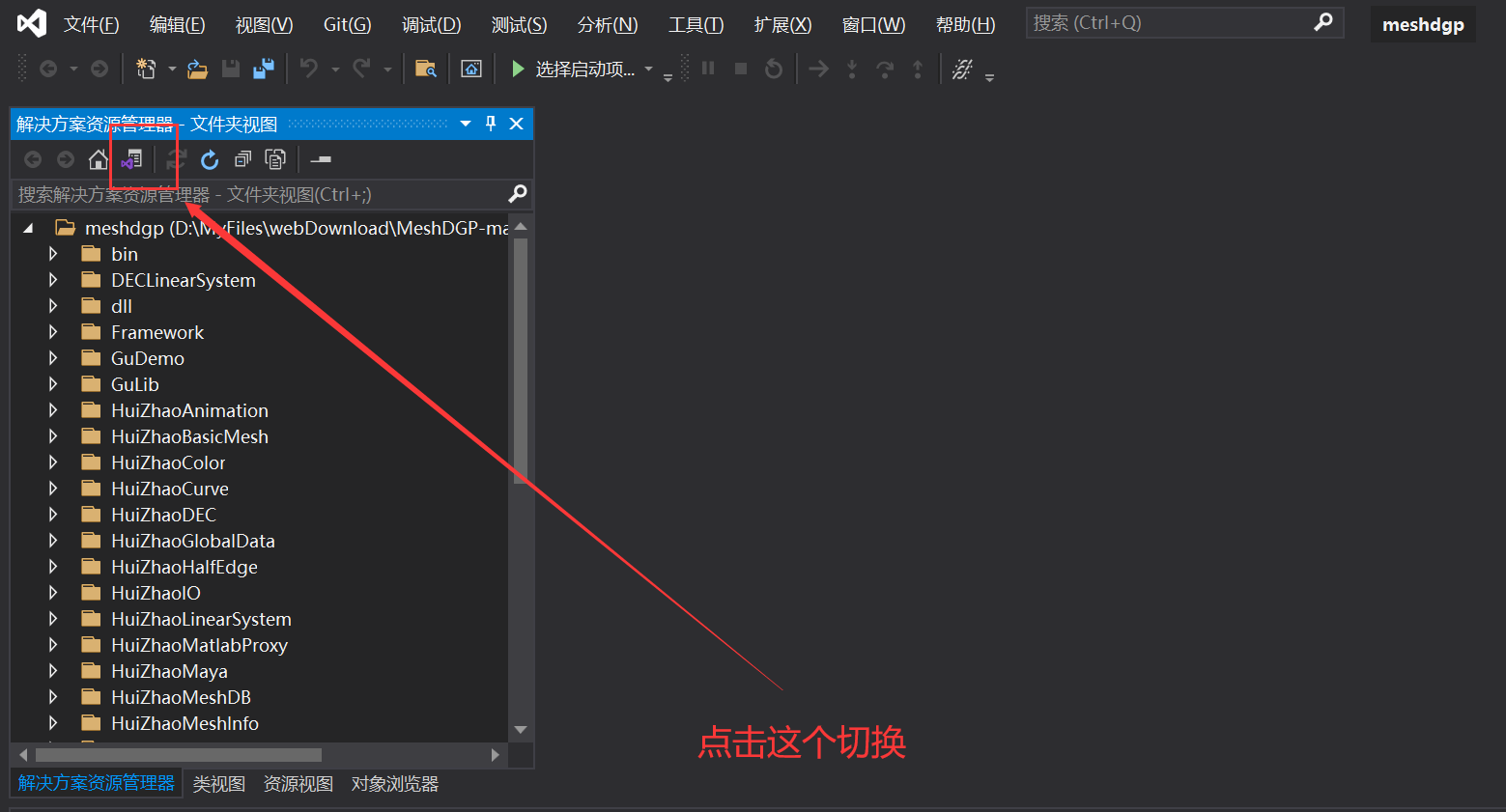Switch to the 解决方案资源管理器 bottom tab
1506x812 pixels.
tap(97, 783)
